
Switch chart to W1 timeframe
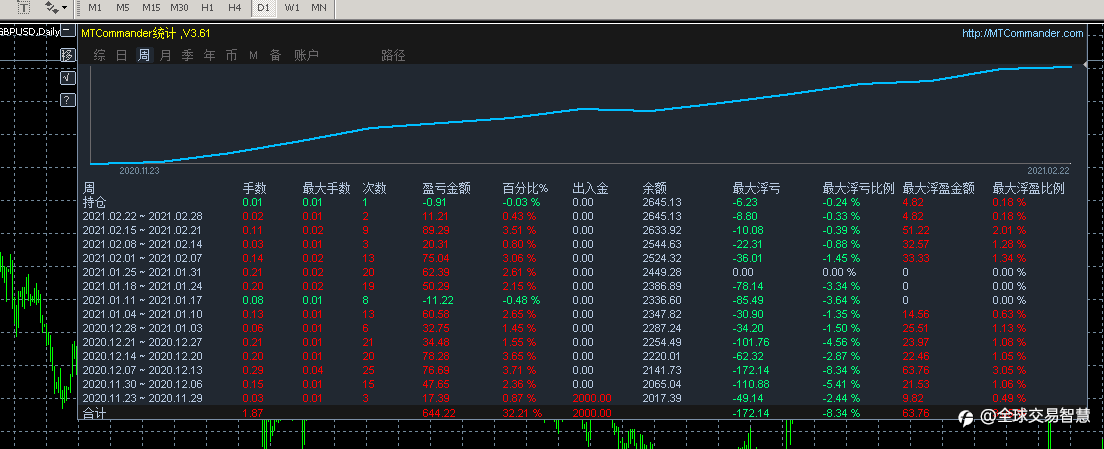tap(292, 8)
